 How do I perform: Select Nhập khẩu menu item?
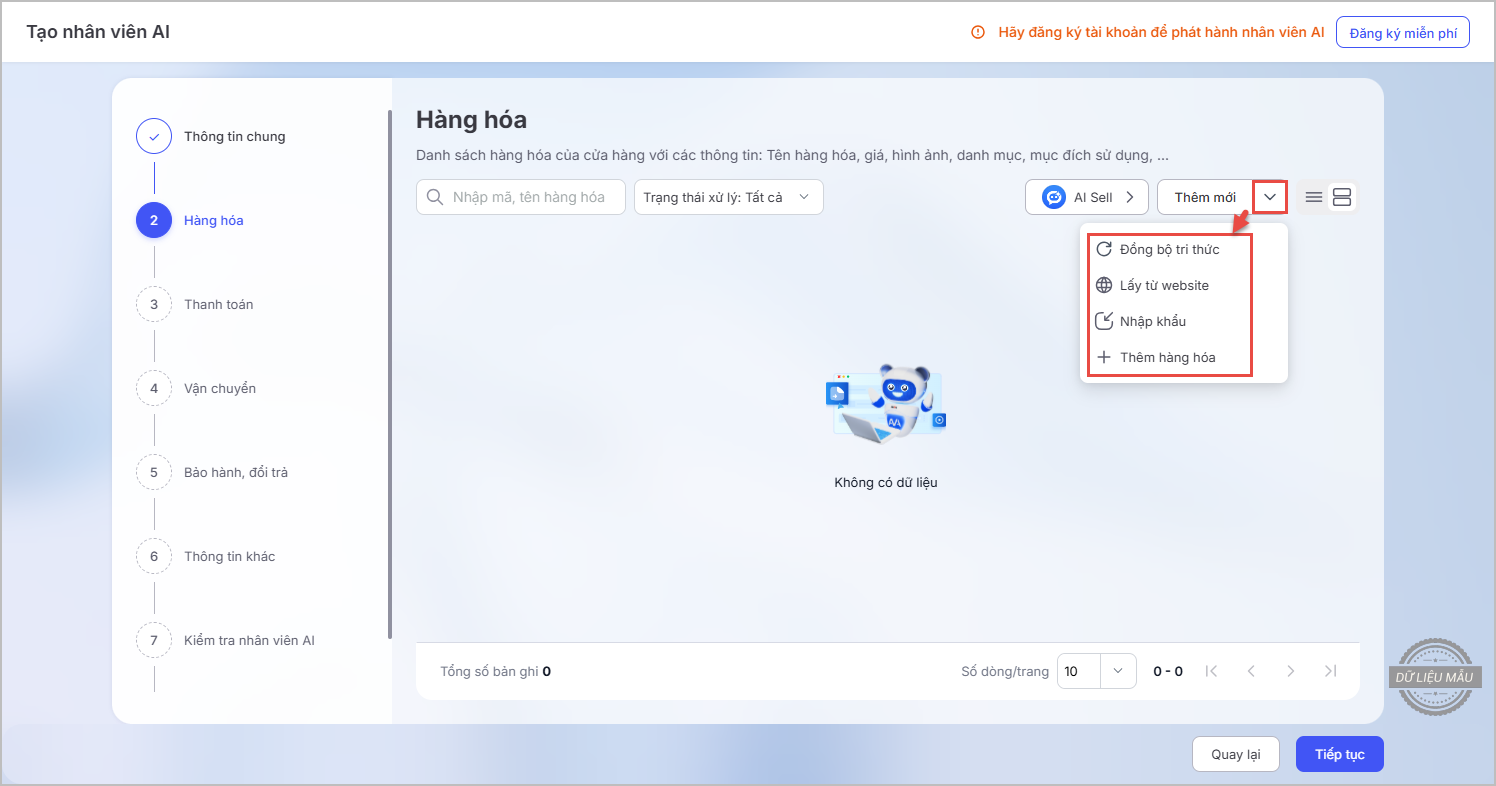click(x=1152, y=321)
